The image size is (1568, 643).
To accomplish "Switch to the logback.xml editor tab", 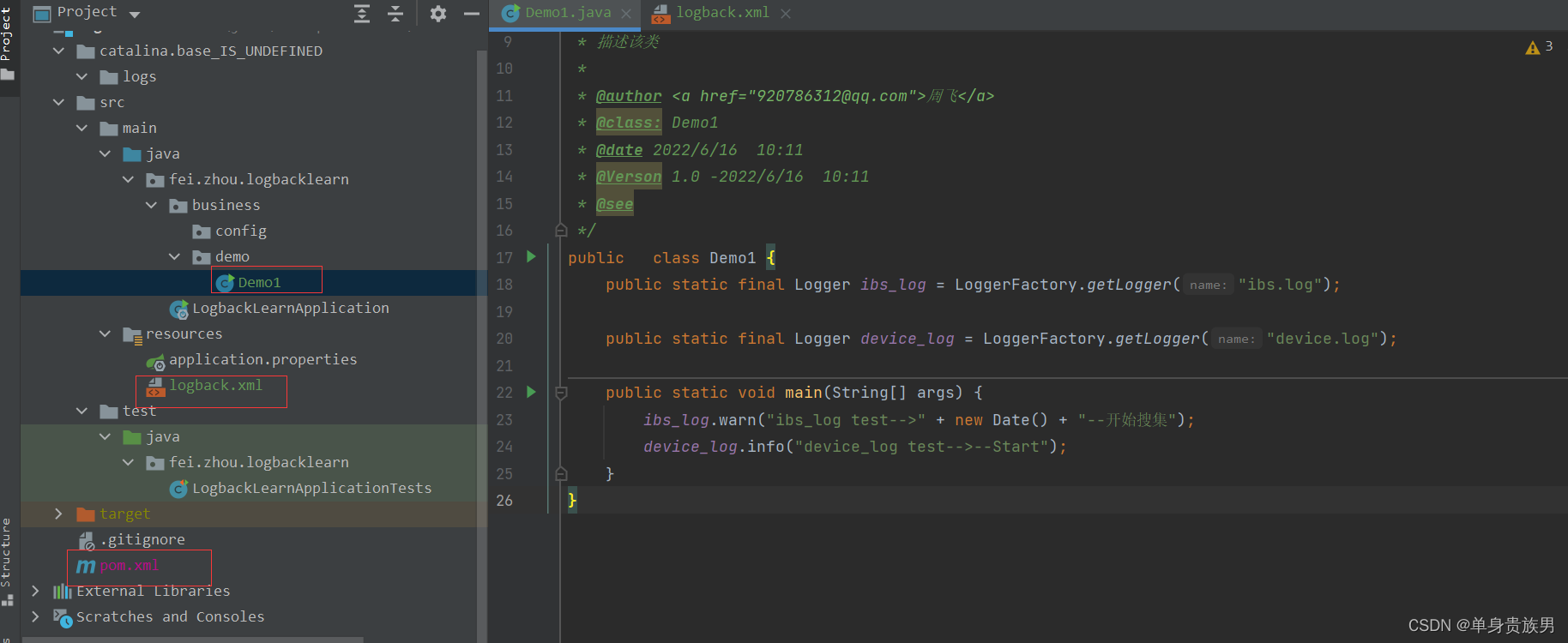I will [722, 13].
